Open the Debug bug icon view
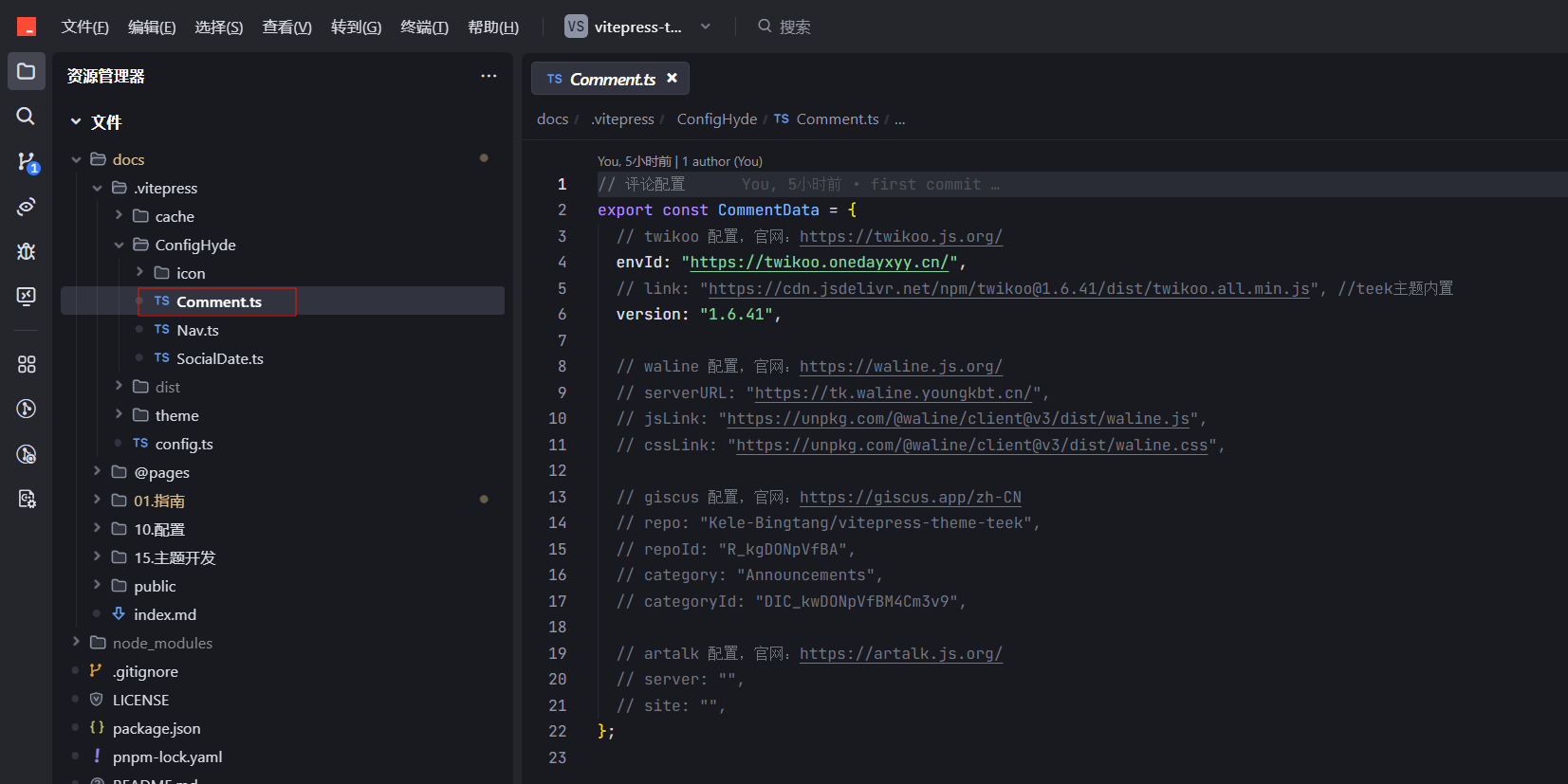This screenshot has height=784, width=1568. tap(27, 251)
